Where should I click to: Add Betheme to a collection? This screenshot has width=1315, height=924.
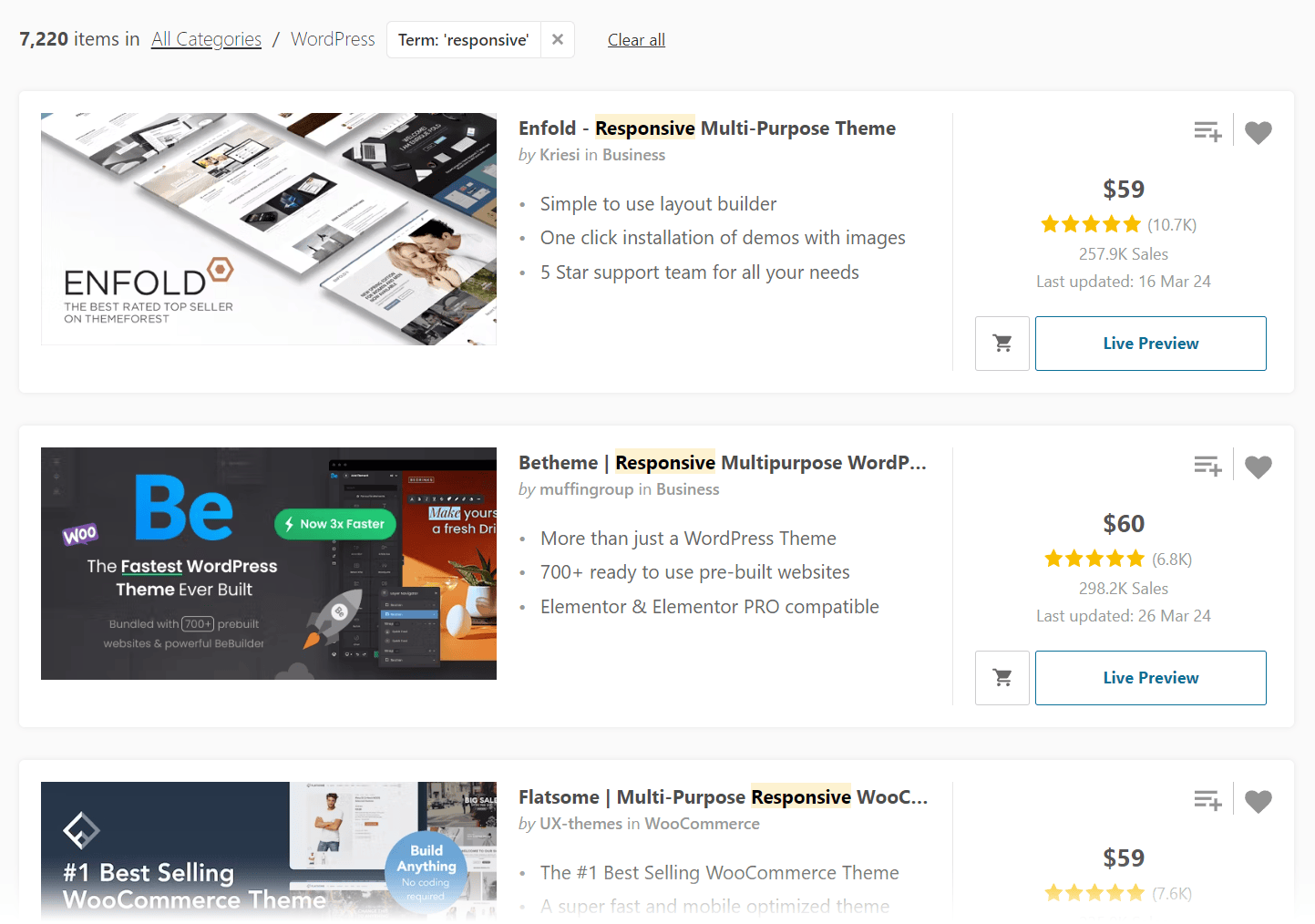pyautogui.click(x=1207, y=467)
